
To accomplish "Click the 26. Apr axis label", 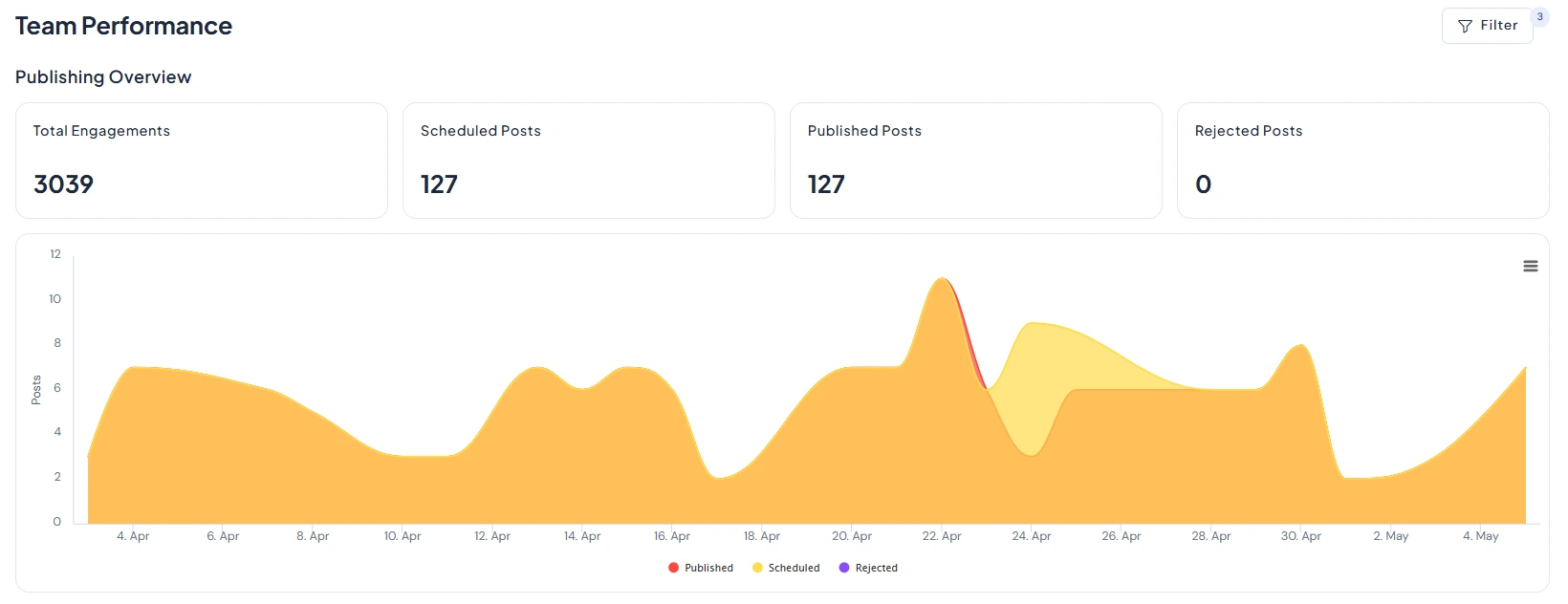I will click(1122, 536).
